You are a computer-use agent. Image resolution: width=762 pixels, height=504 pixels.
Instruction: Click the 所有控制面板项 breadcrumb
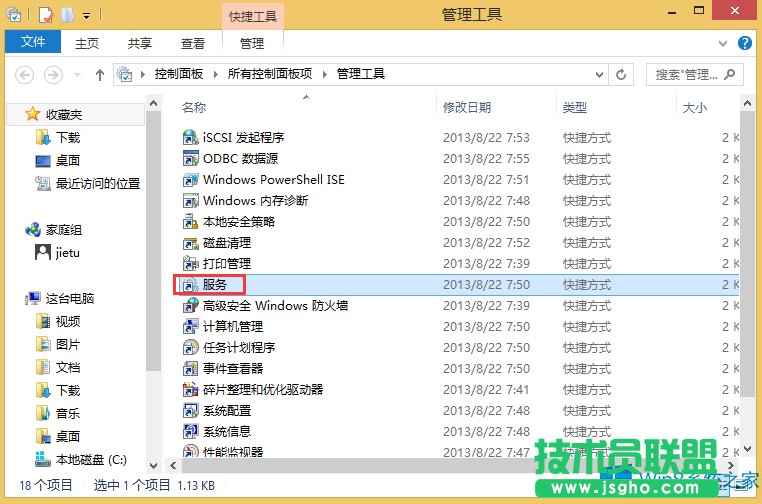tap(270, 74)
